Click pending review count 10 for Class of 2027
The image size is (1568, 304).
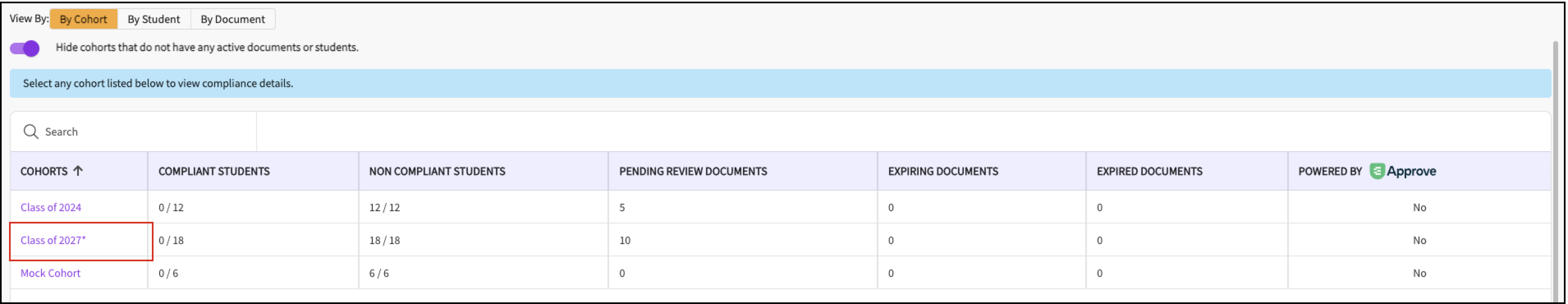click(625, 241)
